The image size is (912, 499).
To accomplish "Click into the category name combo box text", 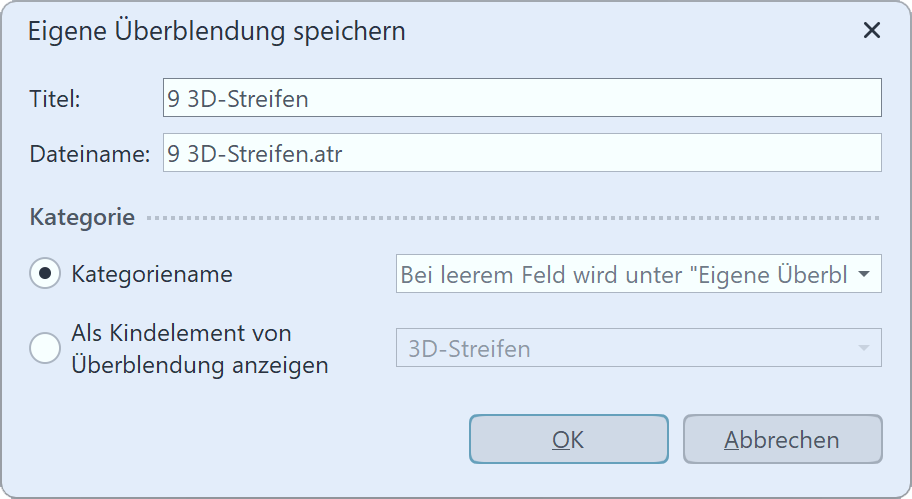I will coord(620,274).
